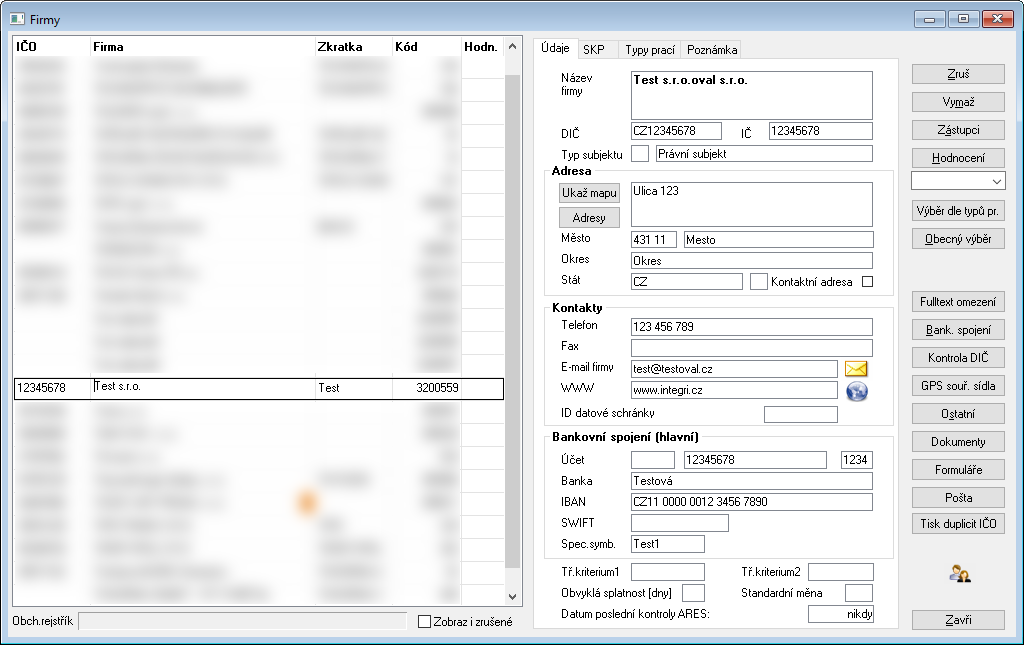1024x645 pixels.
Task: Click the users icon above Zavři
Action: pos(959,573)
